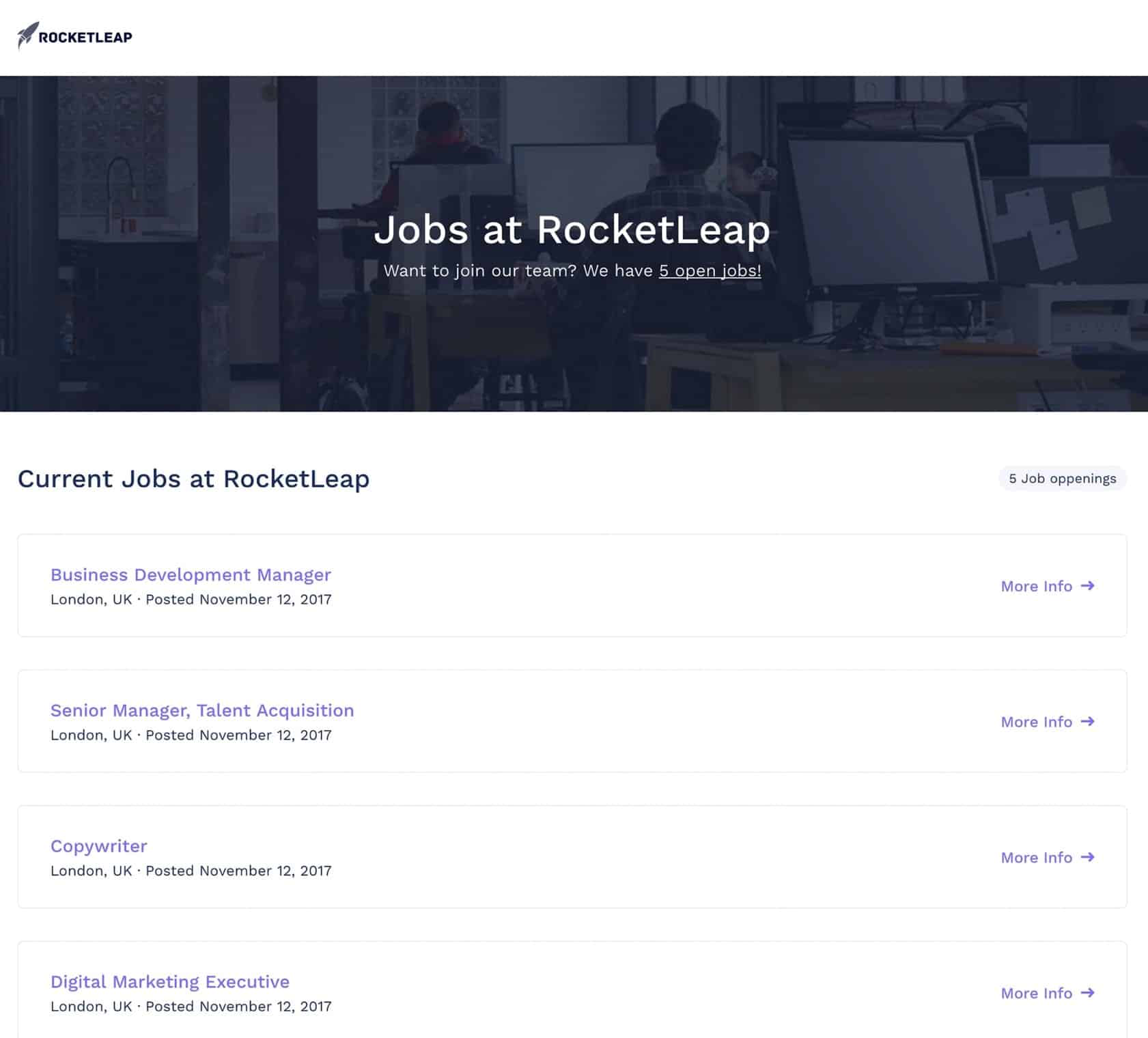Open the Business Development Manager job title
The image size is (1148, 1038).
tap(191, 575)
